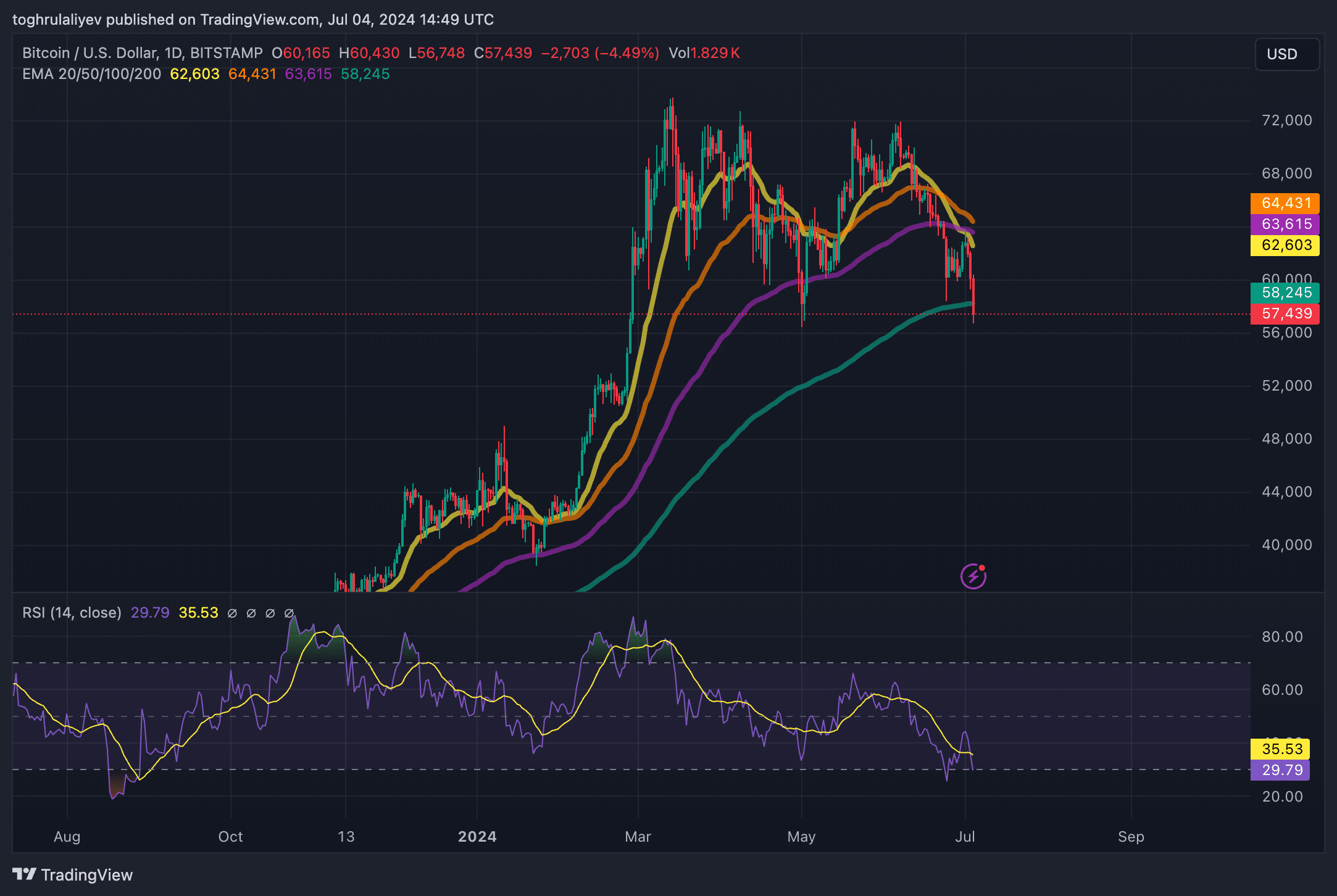Click the red 57,439 current price label
1337x896 pixels.
1286,313
